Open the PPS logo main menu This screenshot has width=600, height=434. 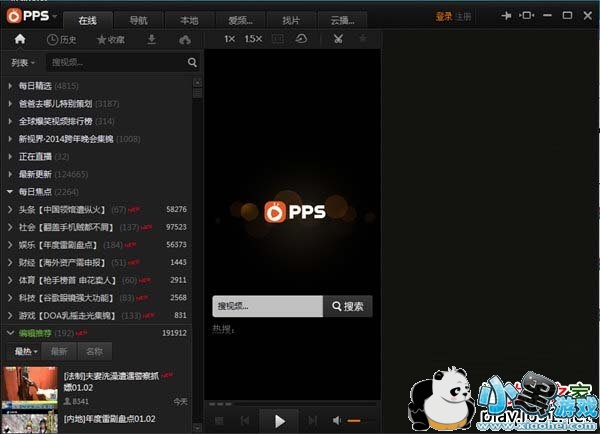31,16
